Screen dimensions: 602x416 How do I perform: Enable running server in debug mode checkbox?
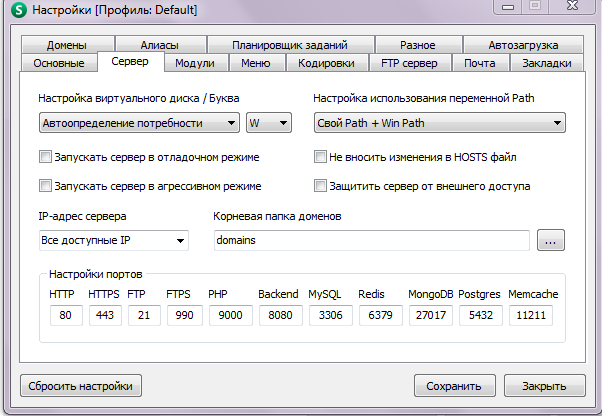coord(45,157)
